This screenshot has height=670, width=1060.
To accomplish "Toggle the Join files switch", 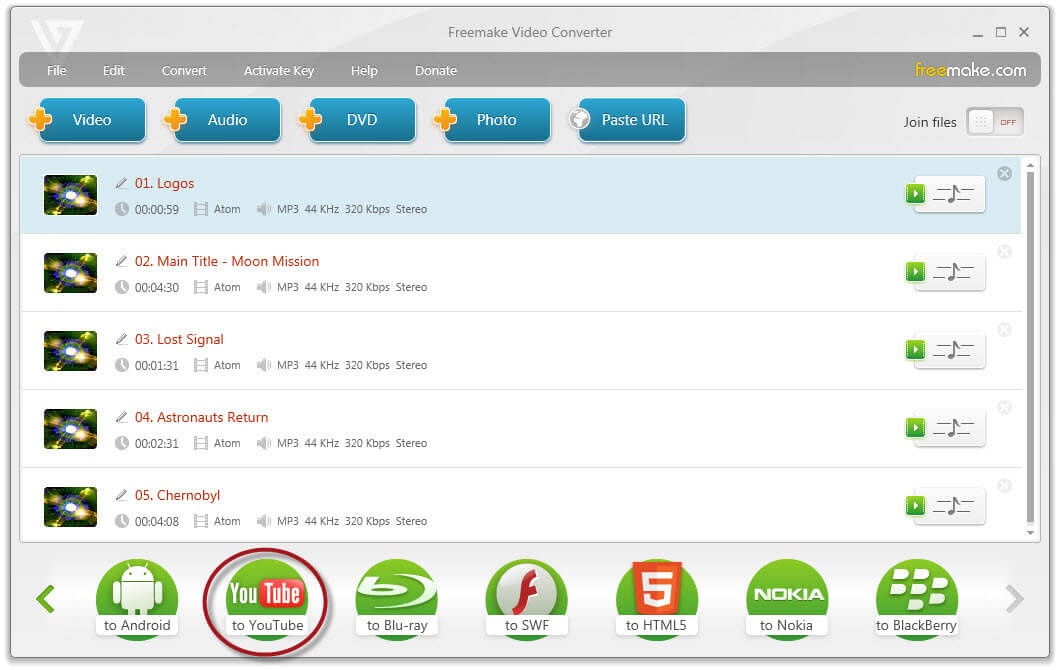I will (x=994, y=121).
